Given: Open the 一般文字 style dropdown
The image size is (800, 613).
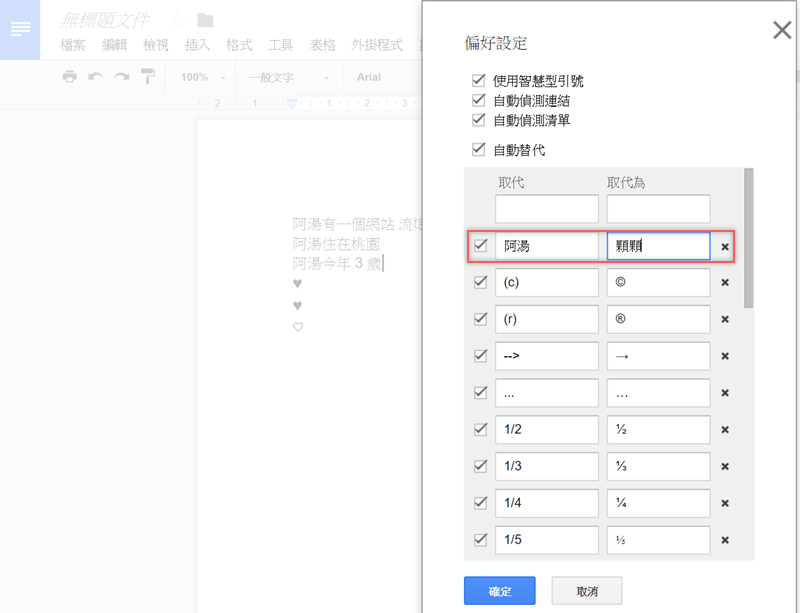Looking at the screenshot, I should [x=289, y=77].
